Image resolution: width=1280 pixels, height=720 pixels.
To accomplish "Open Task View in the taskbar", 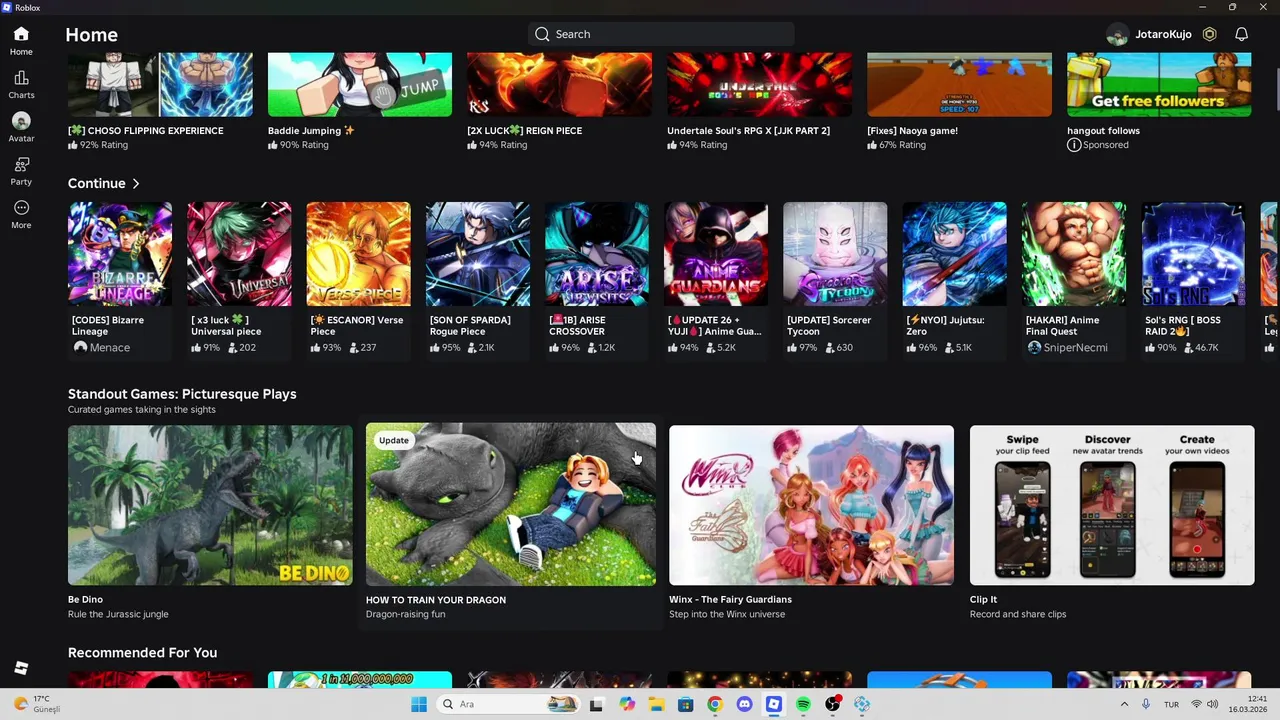I will coord(597,705).
